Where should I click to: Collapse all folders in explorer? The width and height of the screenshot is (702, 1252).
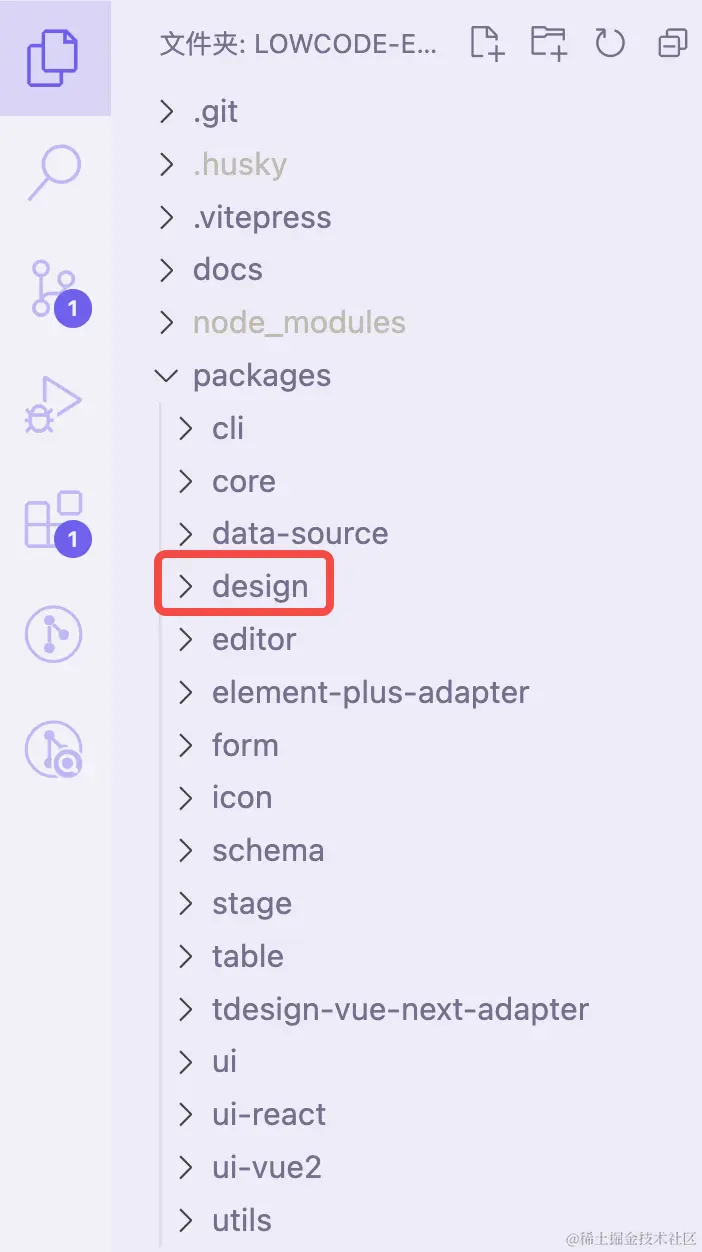click(x=672, y=43)
